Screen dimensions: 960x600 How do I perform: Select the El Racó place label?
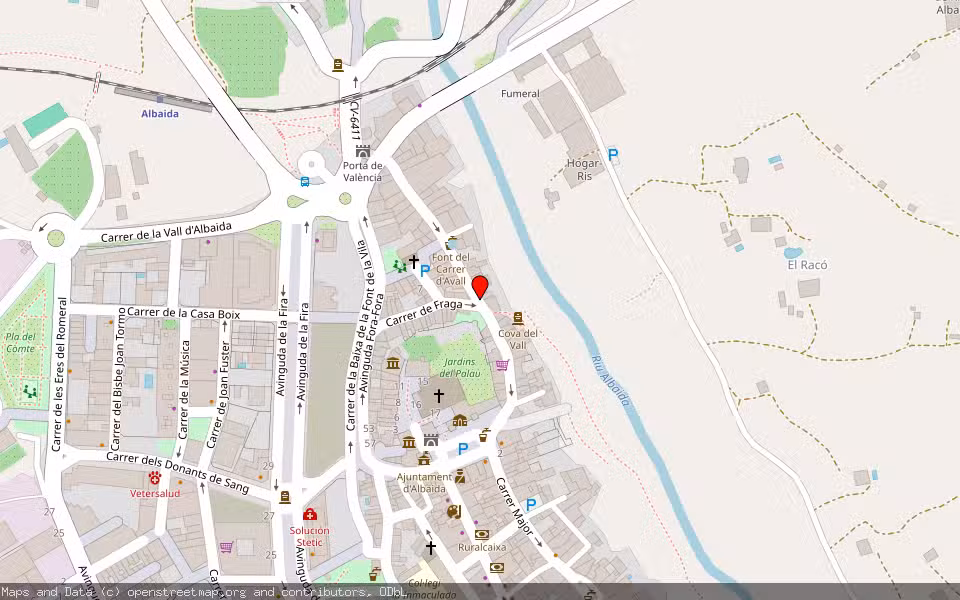tap(807, 265)
